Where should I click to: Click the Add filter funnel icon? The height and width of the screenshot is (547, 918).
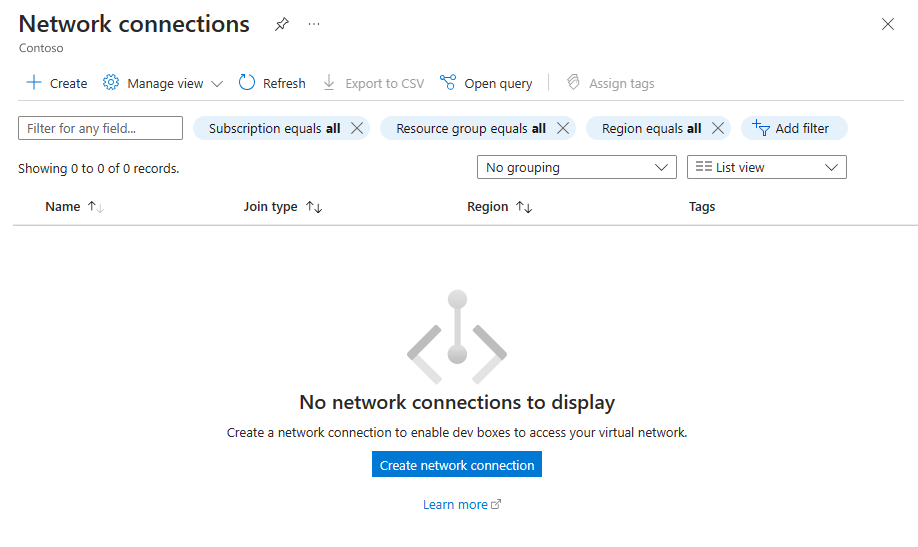[761, 128]
